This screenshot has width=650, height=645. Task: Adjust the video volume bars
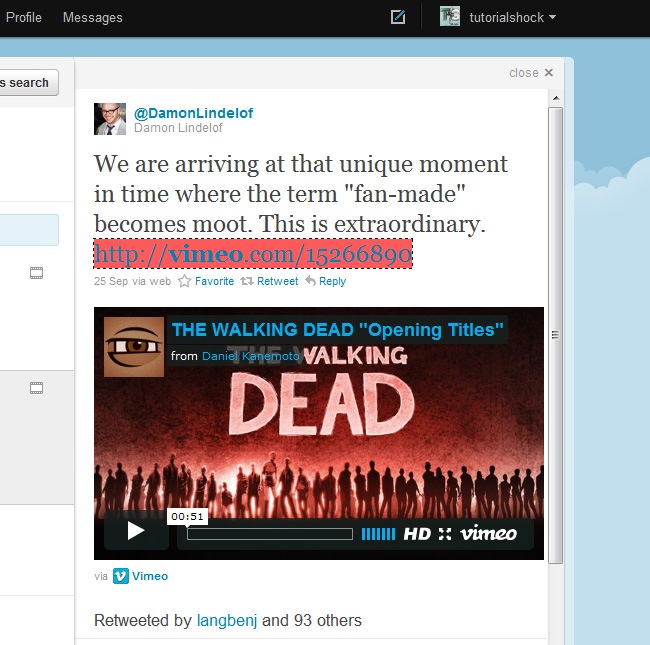pos(378,534)
